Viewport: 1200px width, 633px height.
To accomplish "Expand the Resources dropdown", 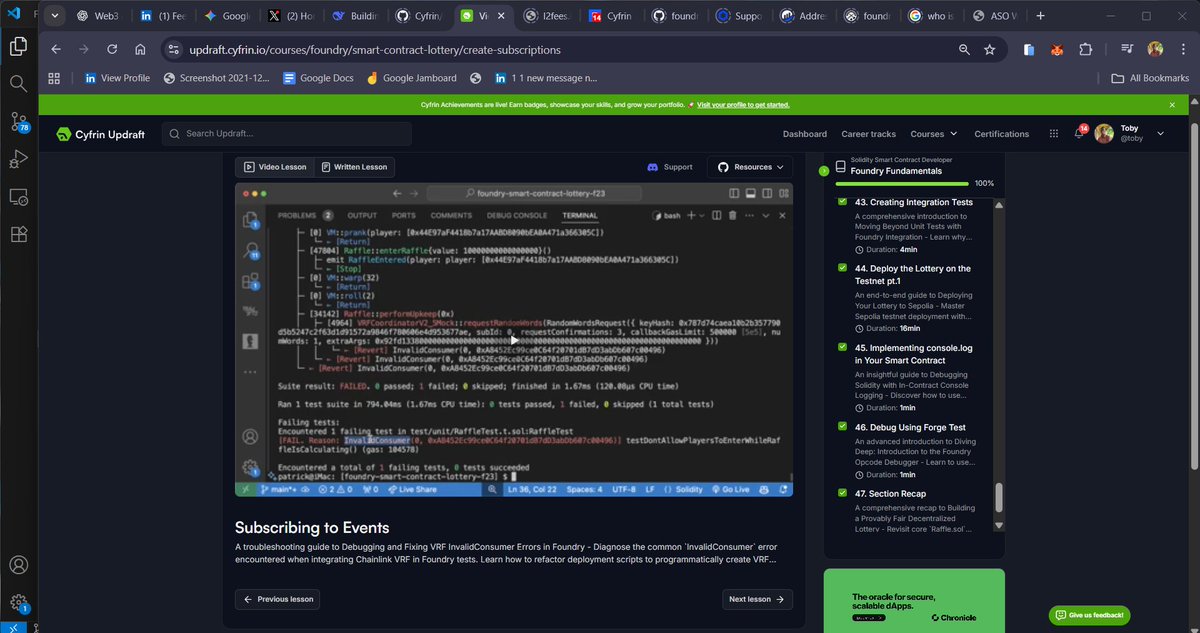I will point(751,167).
